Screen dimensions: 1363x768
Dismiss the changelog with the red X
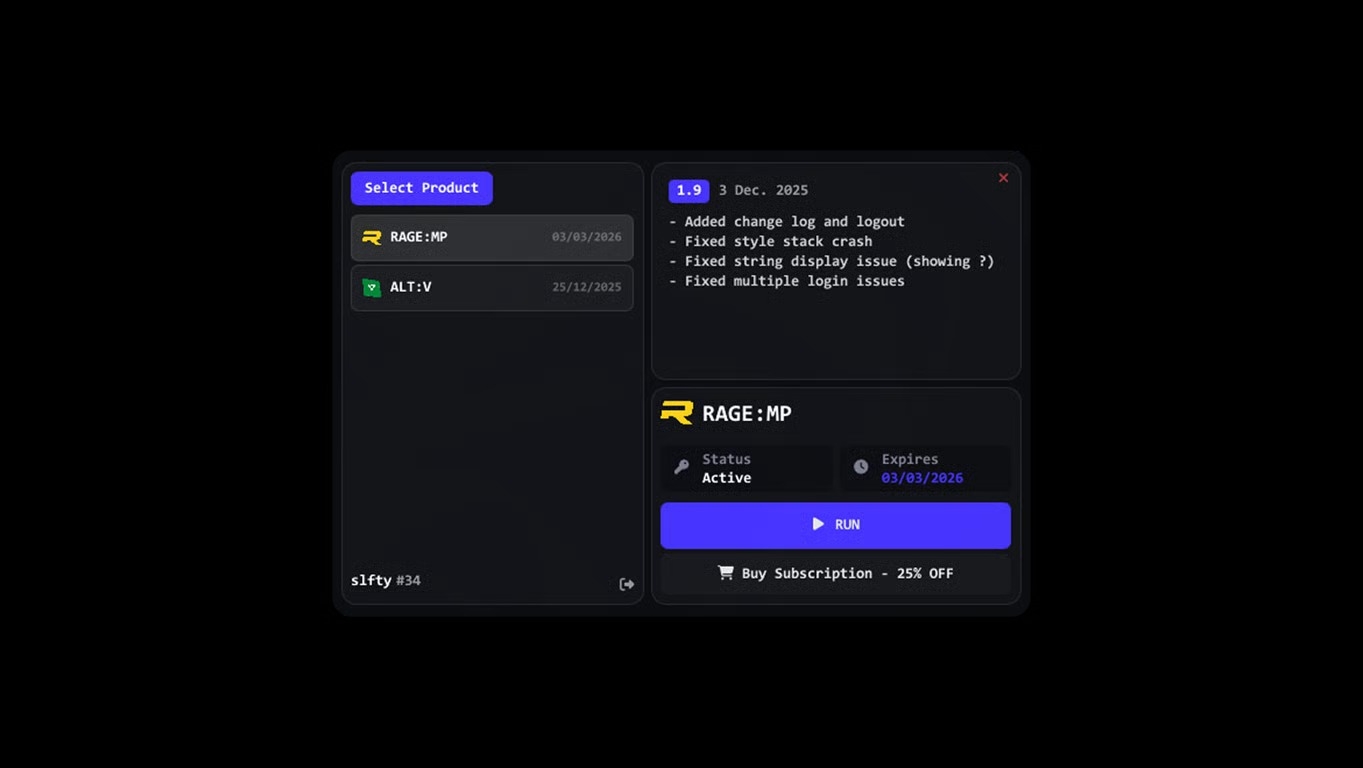[1003, 177]
